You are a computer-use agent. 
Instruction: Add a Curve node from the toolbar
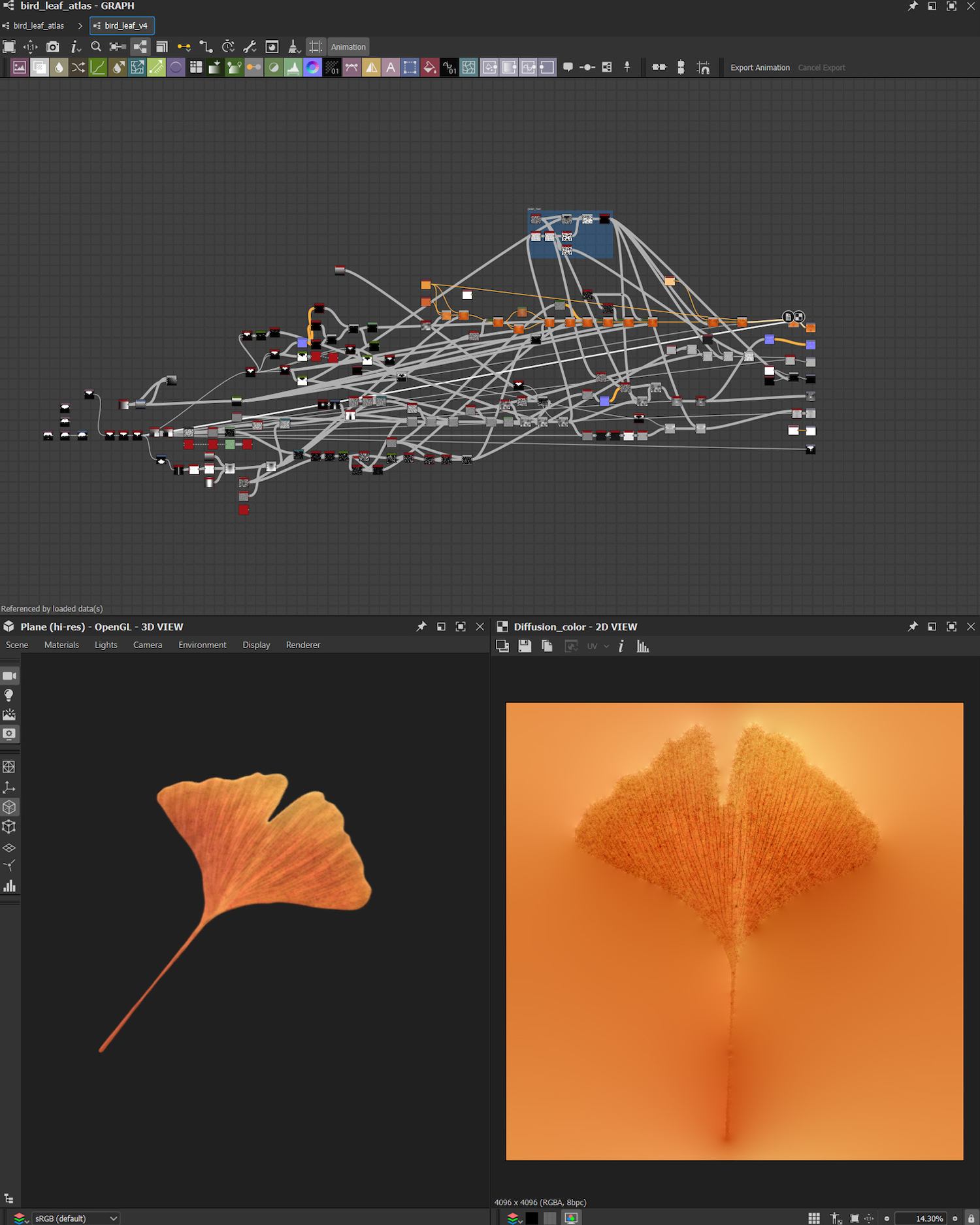point(98,67)
